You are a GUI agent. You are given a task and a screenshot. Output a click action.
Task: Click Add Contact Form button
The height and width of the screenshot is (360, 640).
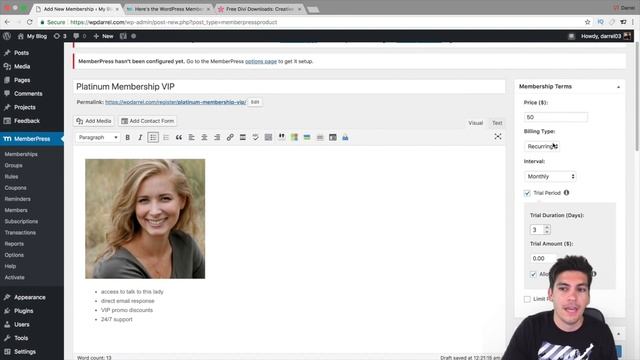coord(147,121)
